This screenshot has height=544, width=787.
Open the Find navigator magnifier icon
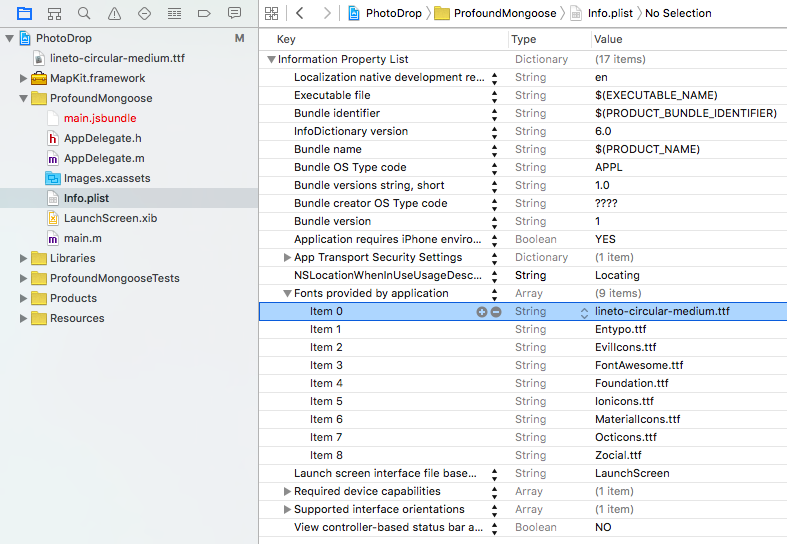pos(84,14)
